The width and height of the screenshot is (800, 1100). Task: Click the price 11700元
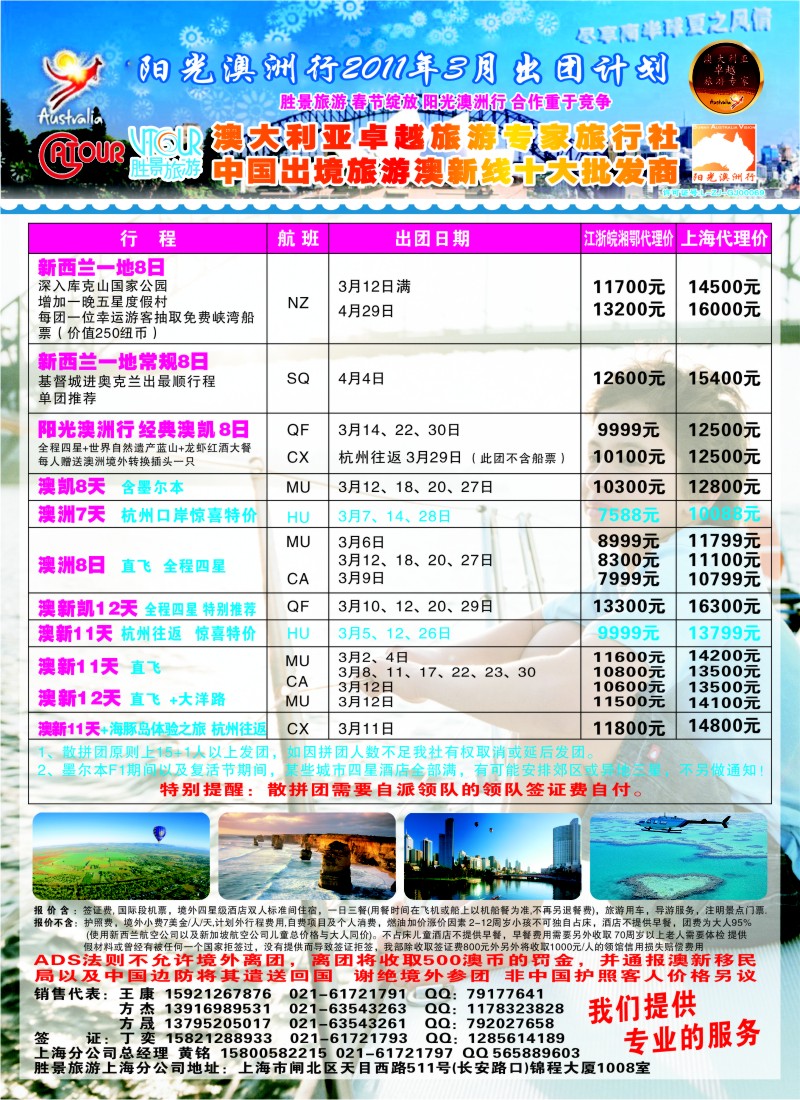point(629,287)
